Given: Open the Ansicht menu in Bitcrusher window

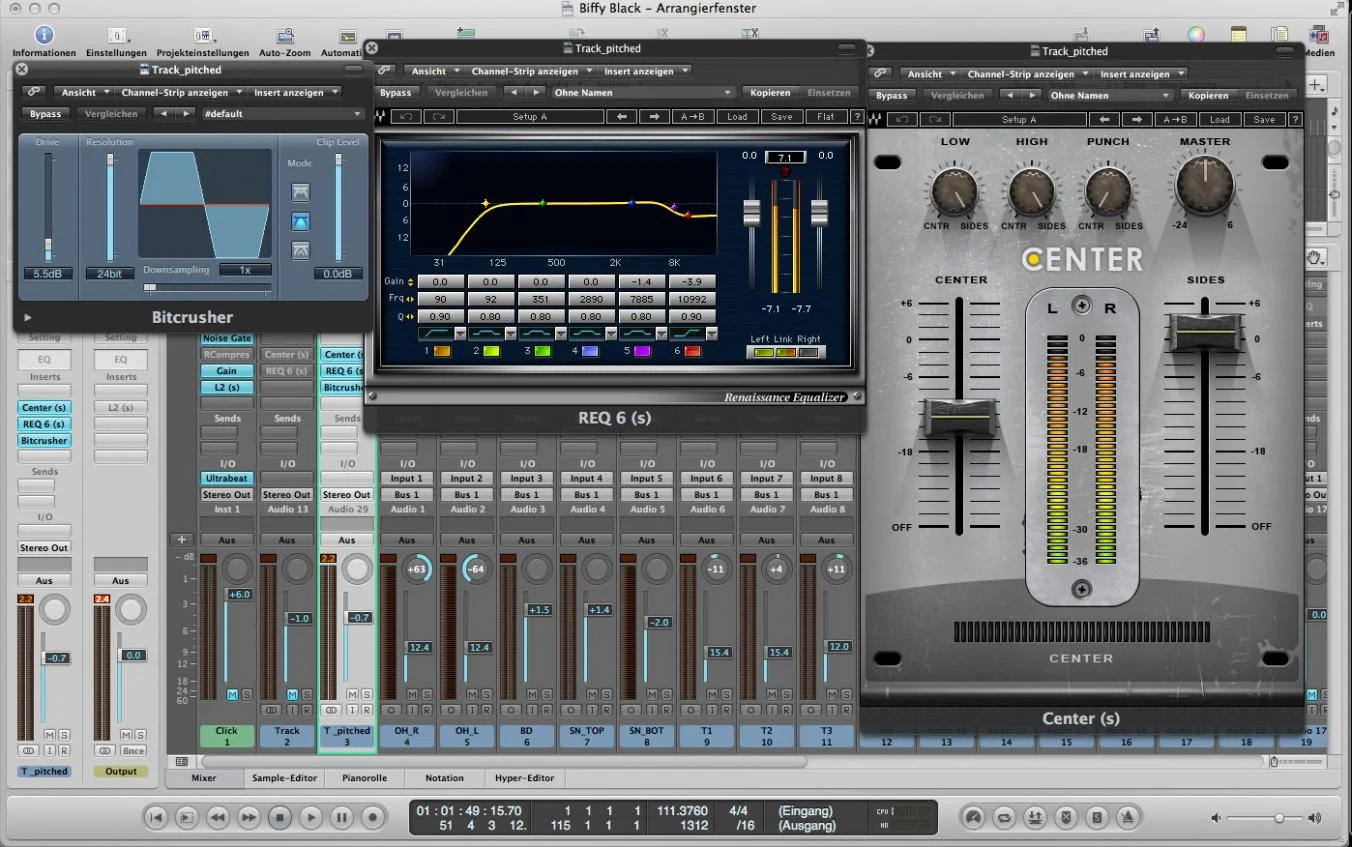Looking at the screenshot, I should [84, 92].
